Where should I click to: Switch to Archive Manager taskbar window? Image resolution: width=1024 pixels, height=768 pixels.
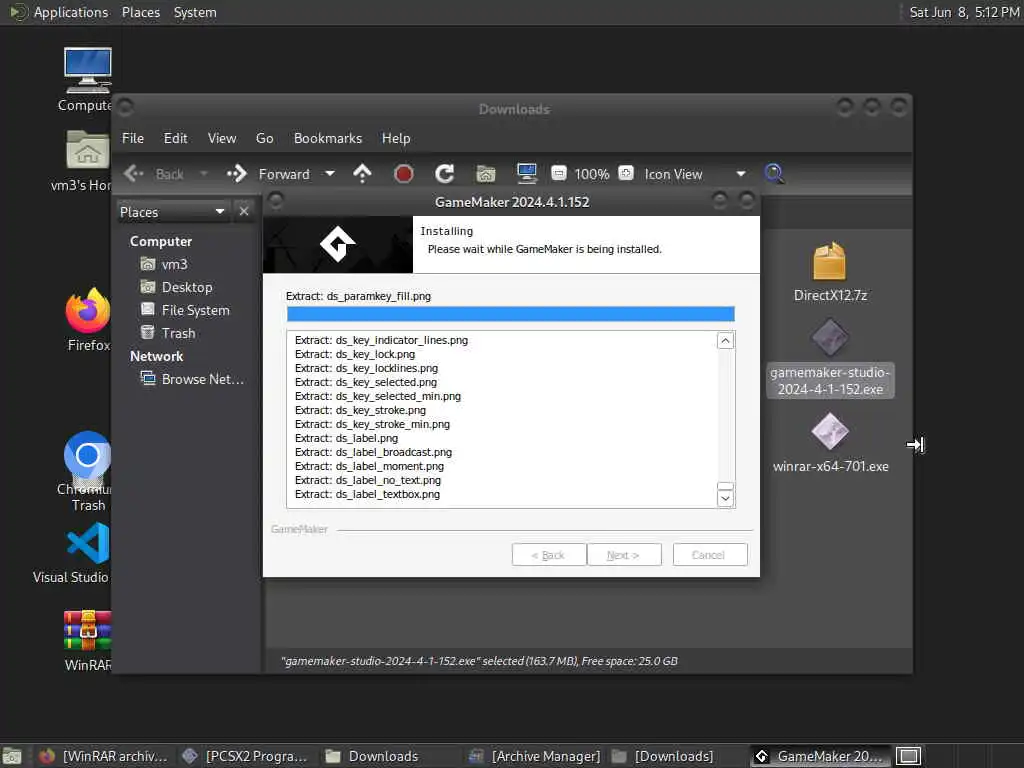pyautogui.click(x=534, y=756)
